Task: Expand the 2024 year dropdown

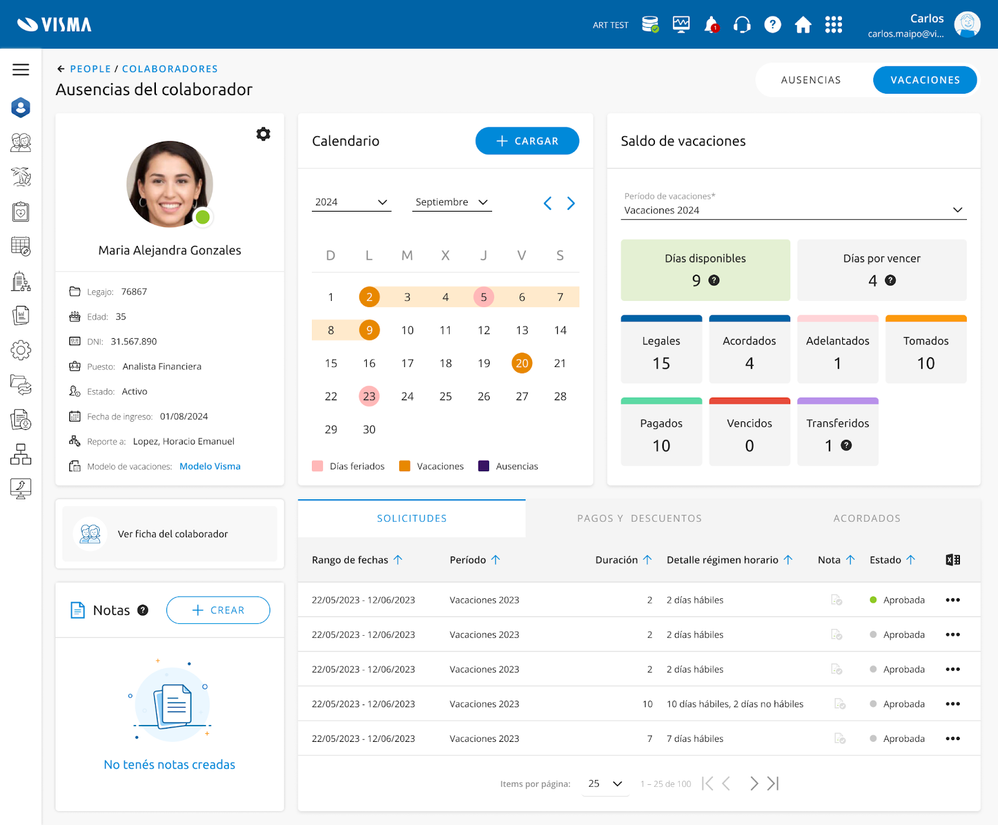Action: 351,202
